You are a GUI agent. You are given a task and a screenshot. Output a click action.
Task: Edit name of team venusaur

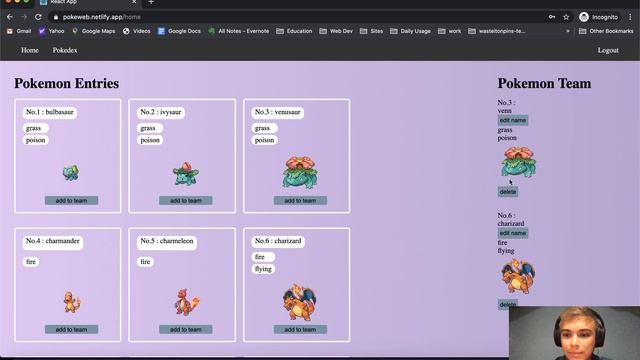point(513,120)
